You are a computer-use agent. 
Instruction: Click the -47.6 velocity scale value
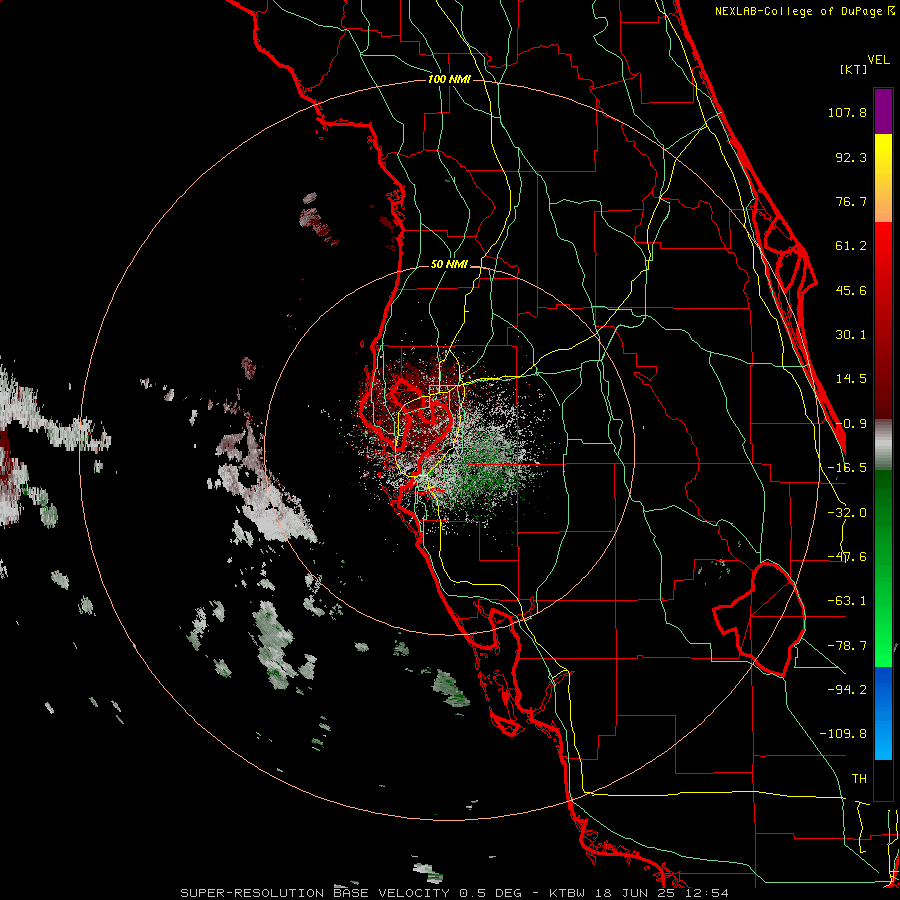coord(847,557)
